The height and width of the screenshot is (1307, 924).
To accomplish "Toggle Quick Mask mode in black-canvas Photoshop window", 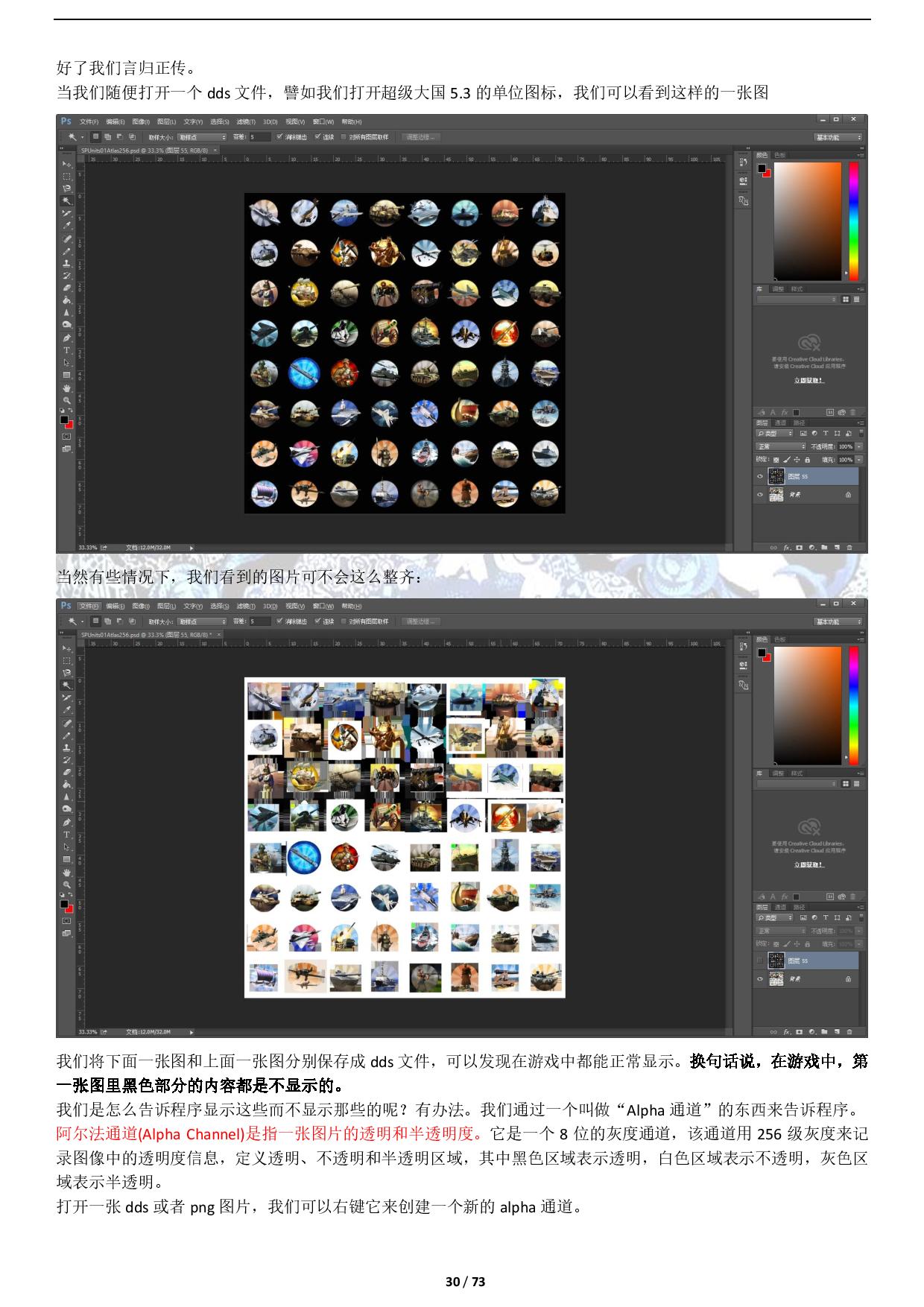I will [66, 436].
